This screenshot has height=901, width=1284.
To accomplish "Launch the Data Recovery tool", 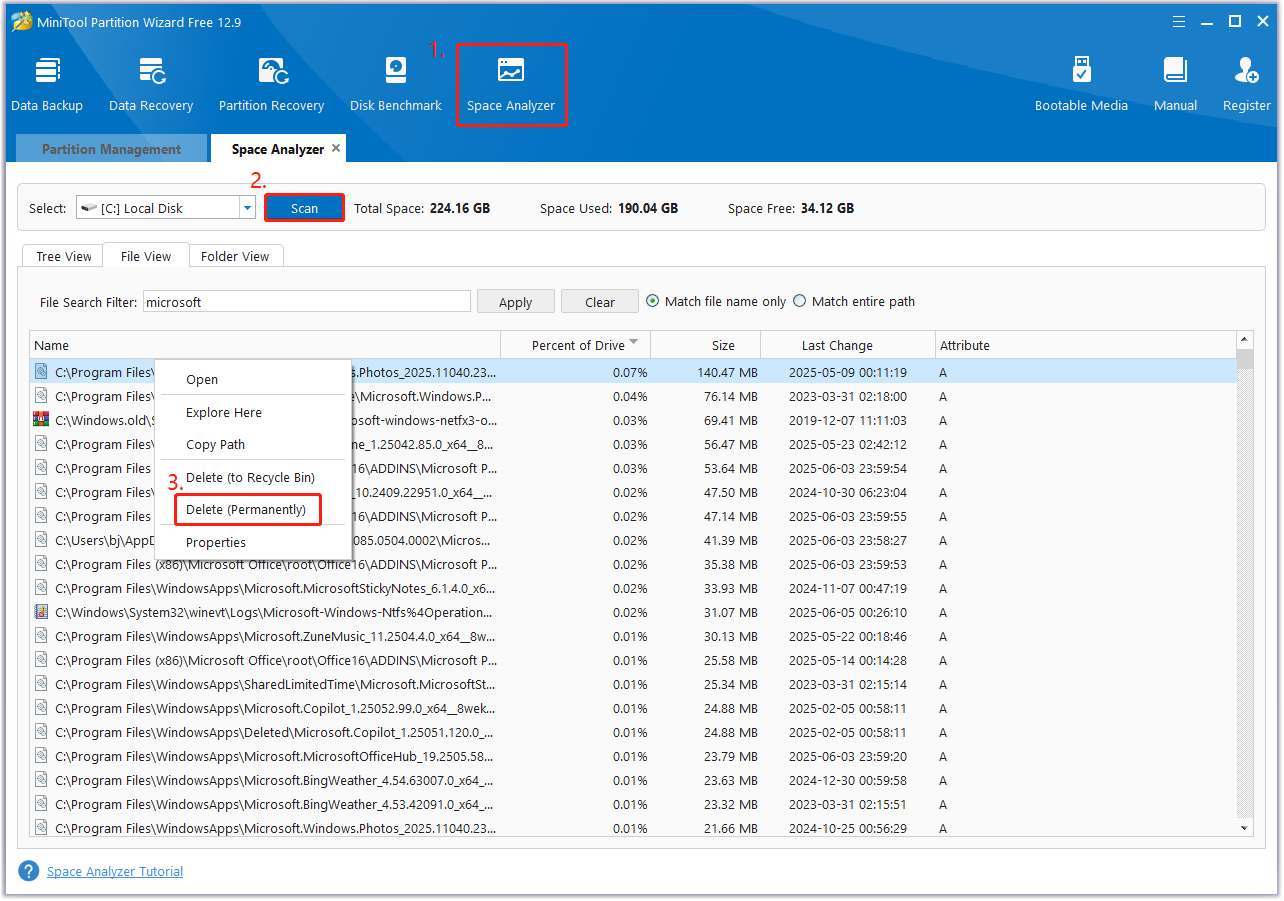I will [x=151, y=84].
